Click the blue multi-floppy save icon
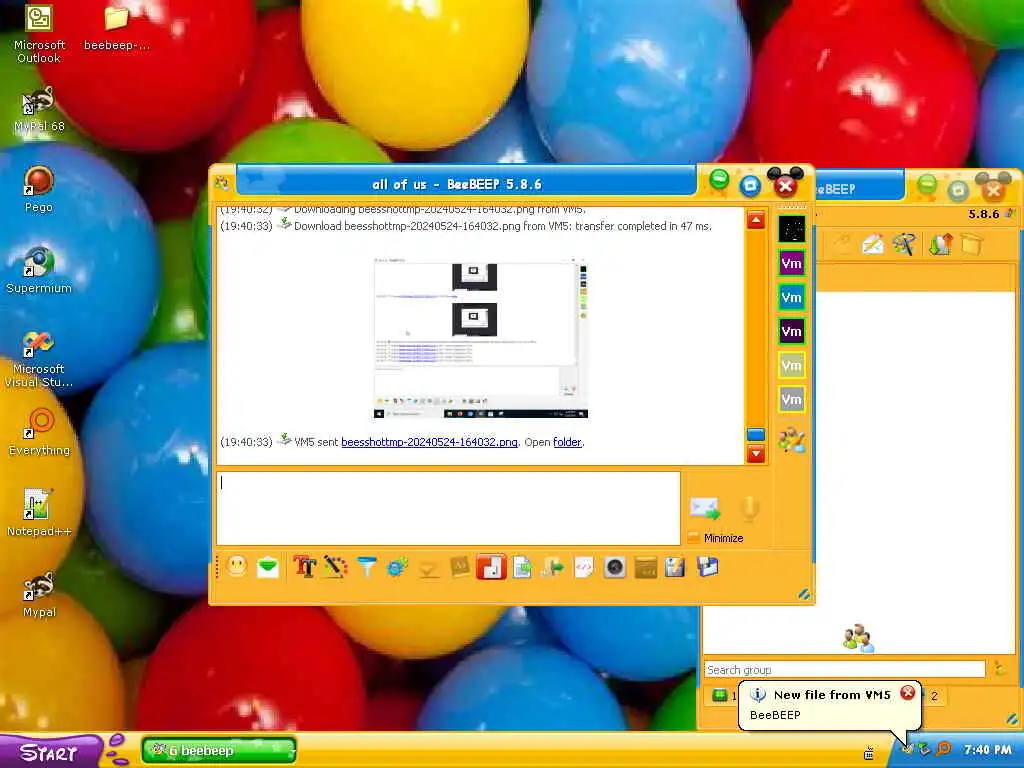This screenshot has height=768, width=1024. (707, 567)
